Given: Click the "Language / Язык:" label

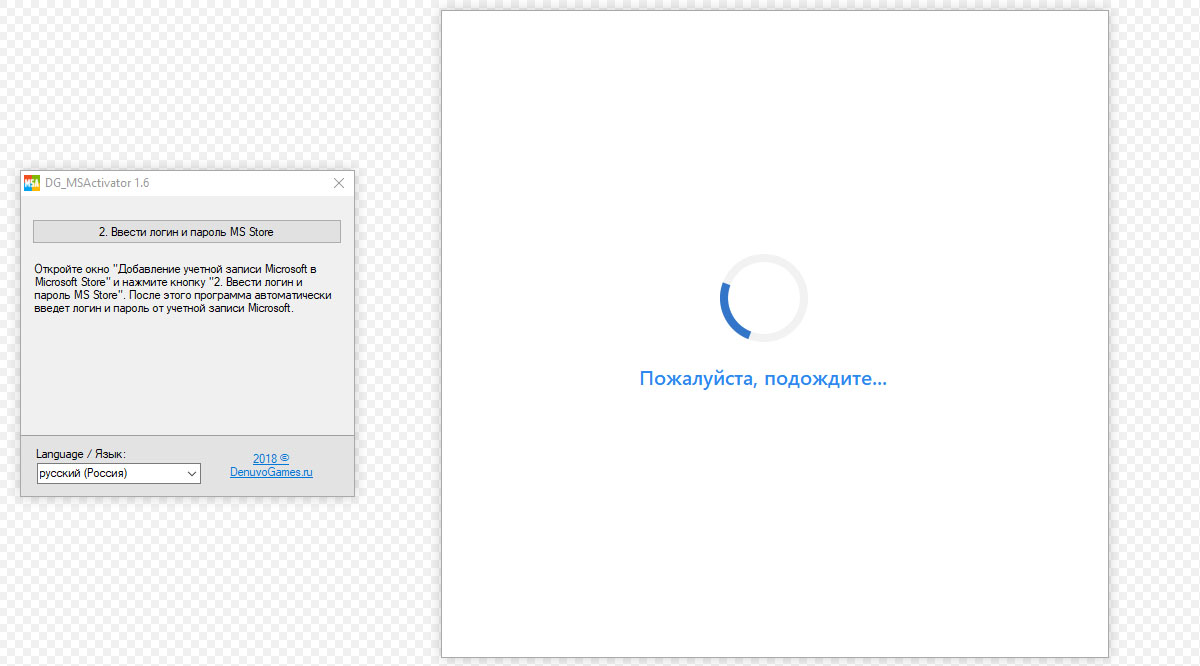Looking at the screenshot, I should [x=81, y=453].
